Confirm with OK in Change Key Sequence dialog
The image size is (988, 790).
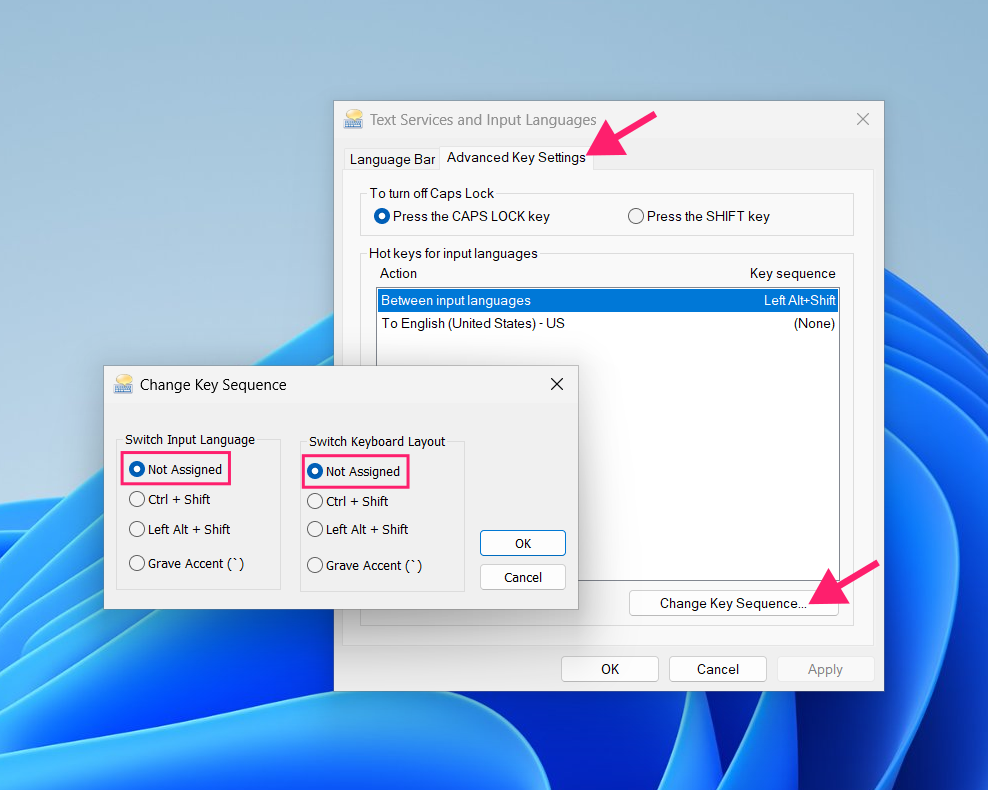coord(523,543)
